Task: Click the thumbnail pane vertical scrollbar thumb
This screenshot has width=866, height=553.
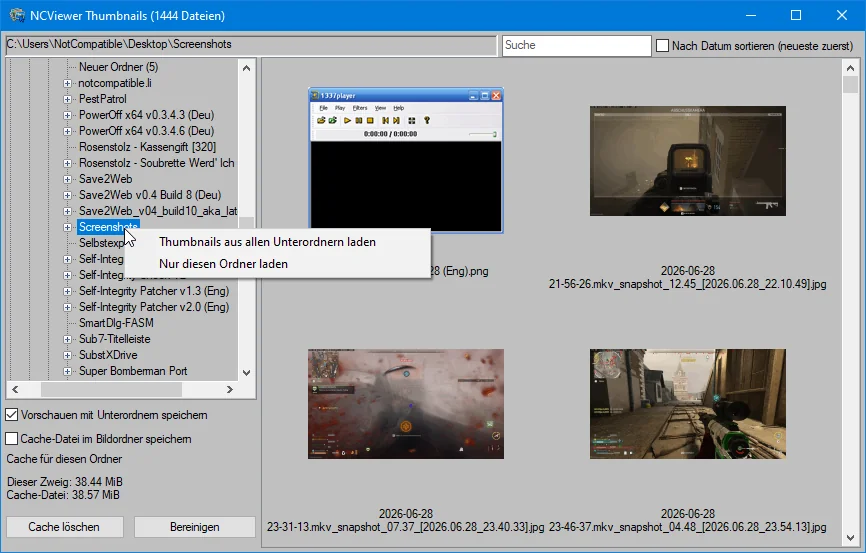Action: (x=850, y=85)
